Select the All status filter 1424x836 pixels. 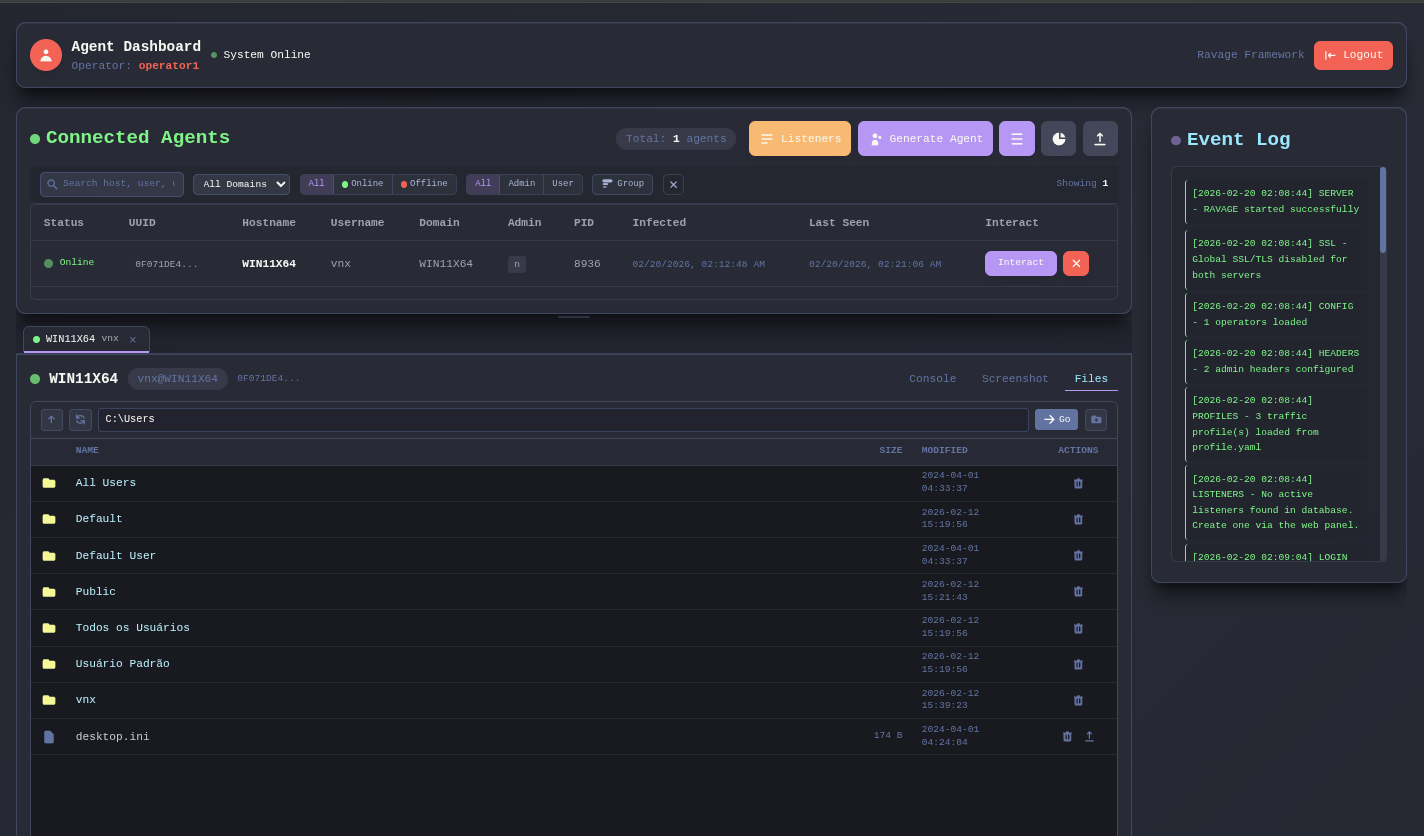pos(317,184)
